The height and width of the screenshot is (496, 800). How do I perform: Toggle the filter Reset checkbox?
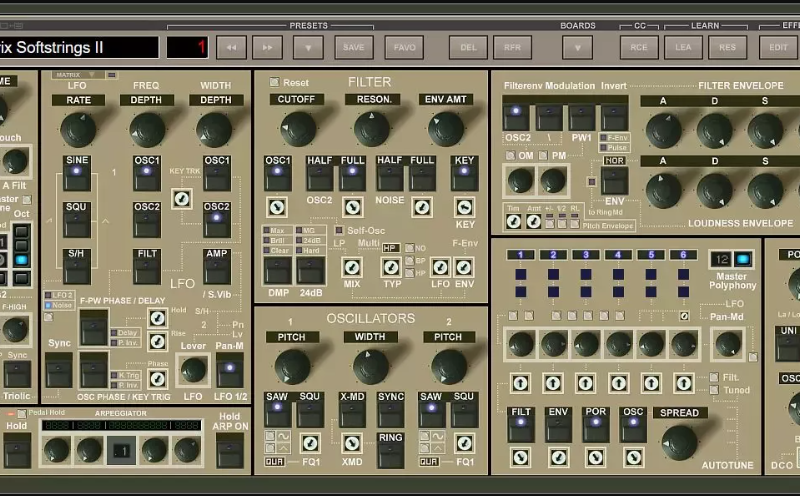click(274, 82)
